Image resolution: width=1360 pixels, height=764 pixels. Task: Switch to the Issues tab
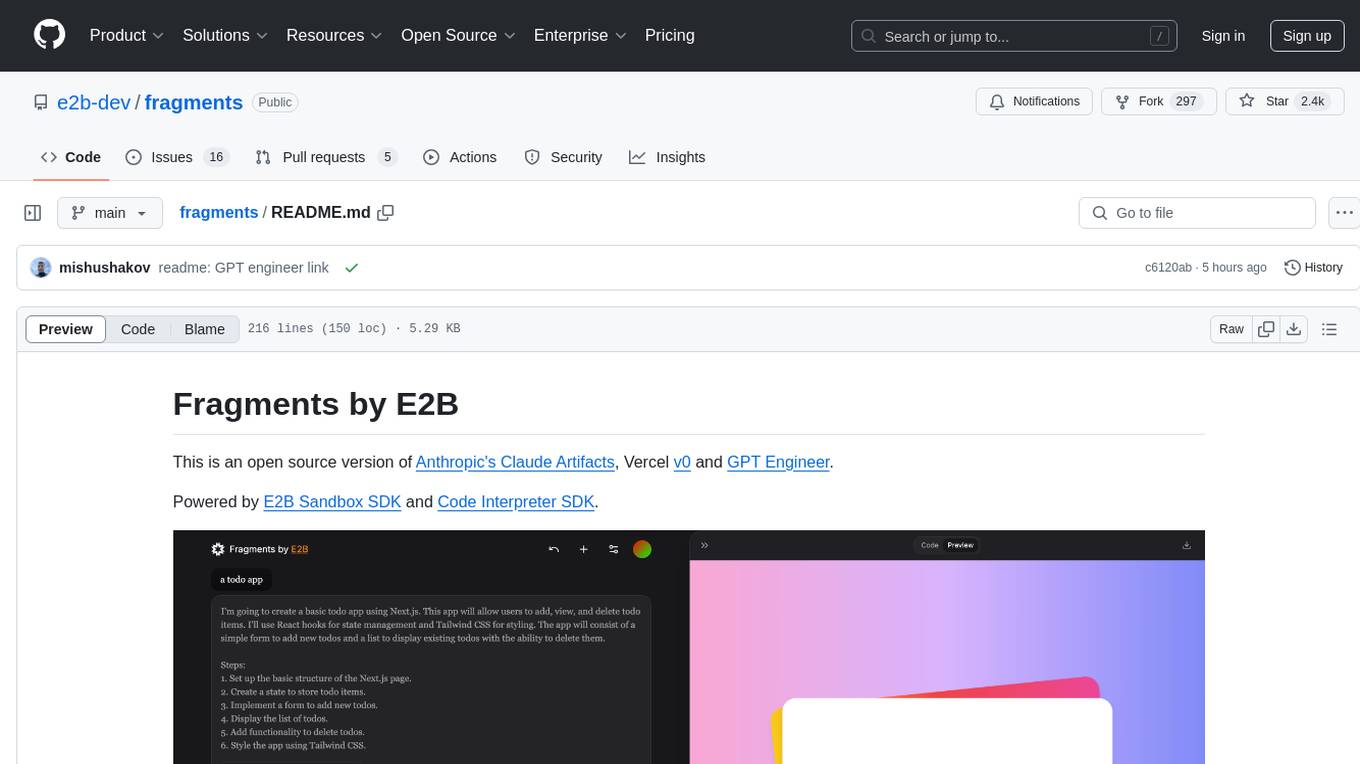pos(176,157)
